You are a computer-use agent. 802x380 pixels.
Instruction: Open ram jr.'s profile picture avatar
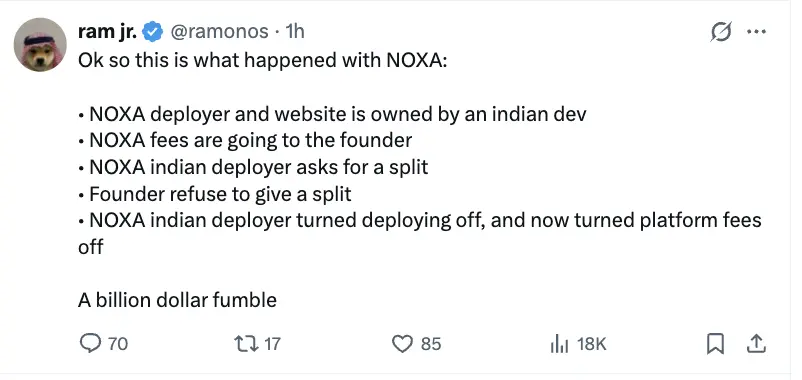pyautogui.click(x=40, y=44)
